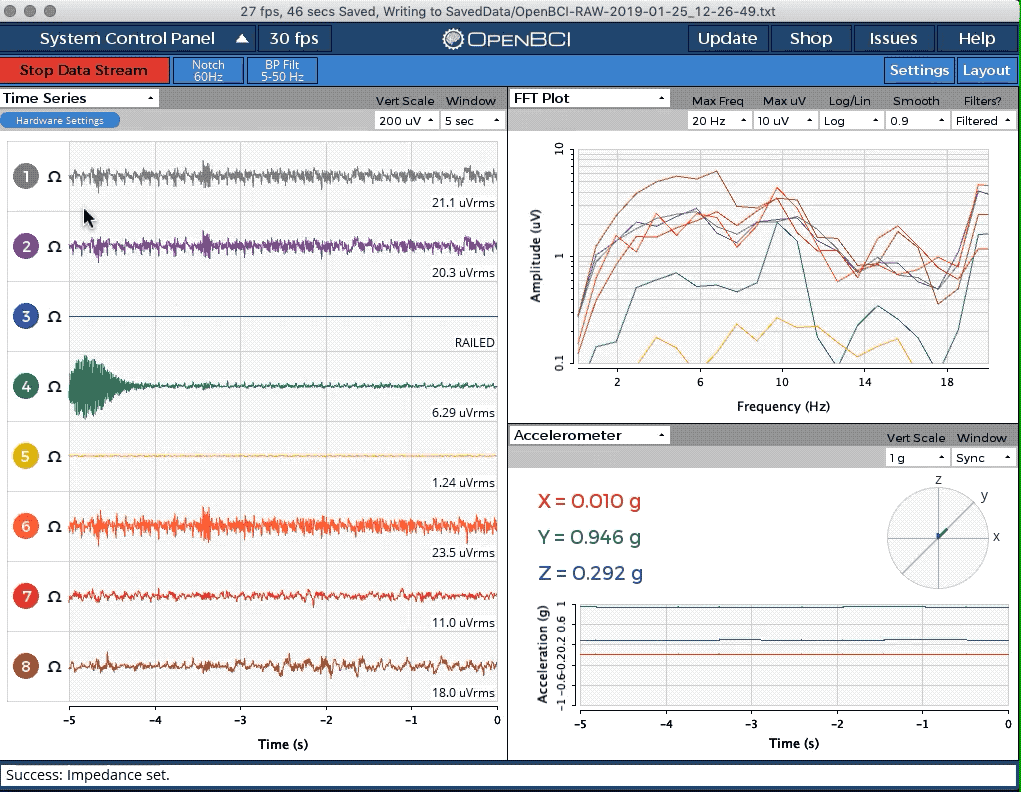Click the red channel 7 circle
The image size is (1021, 792).
pyautogui.click(x=26, y=596)
